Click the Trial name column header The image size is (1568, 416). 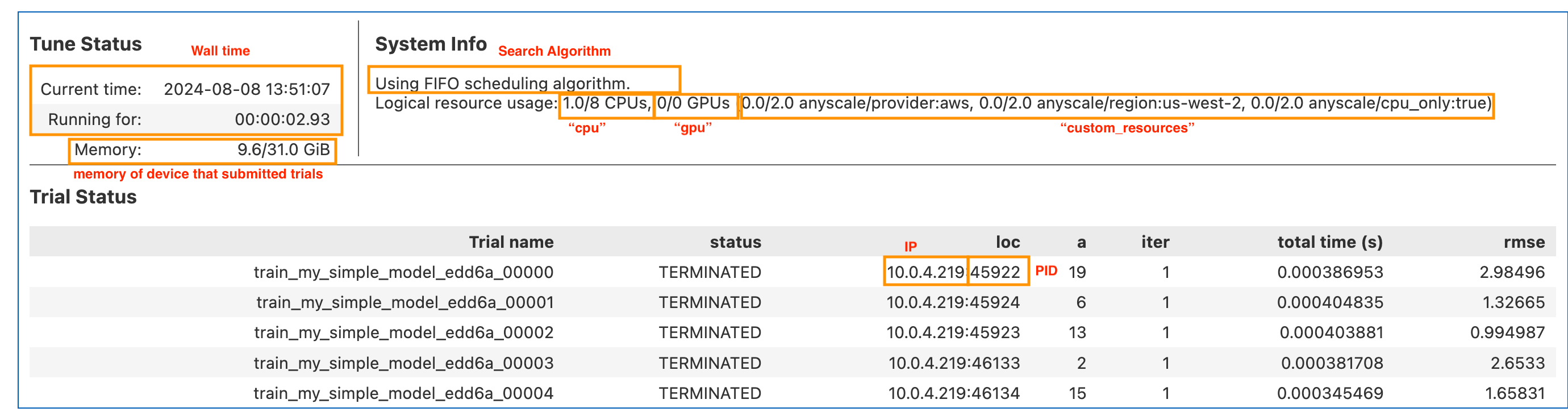511,243
